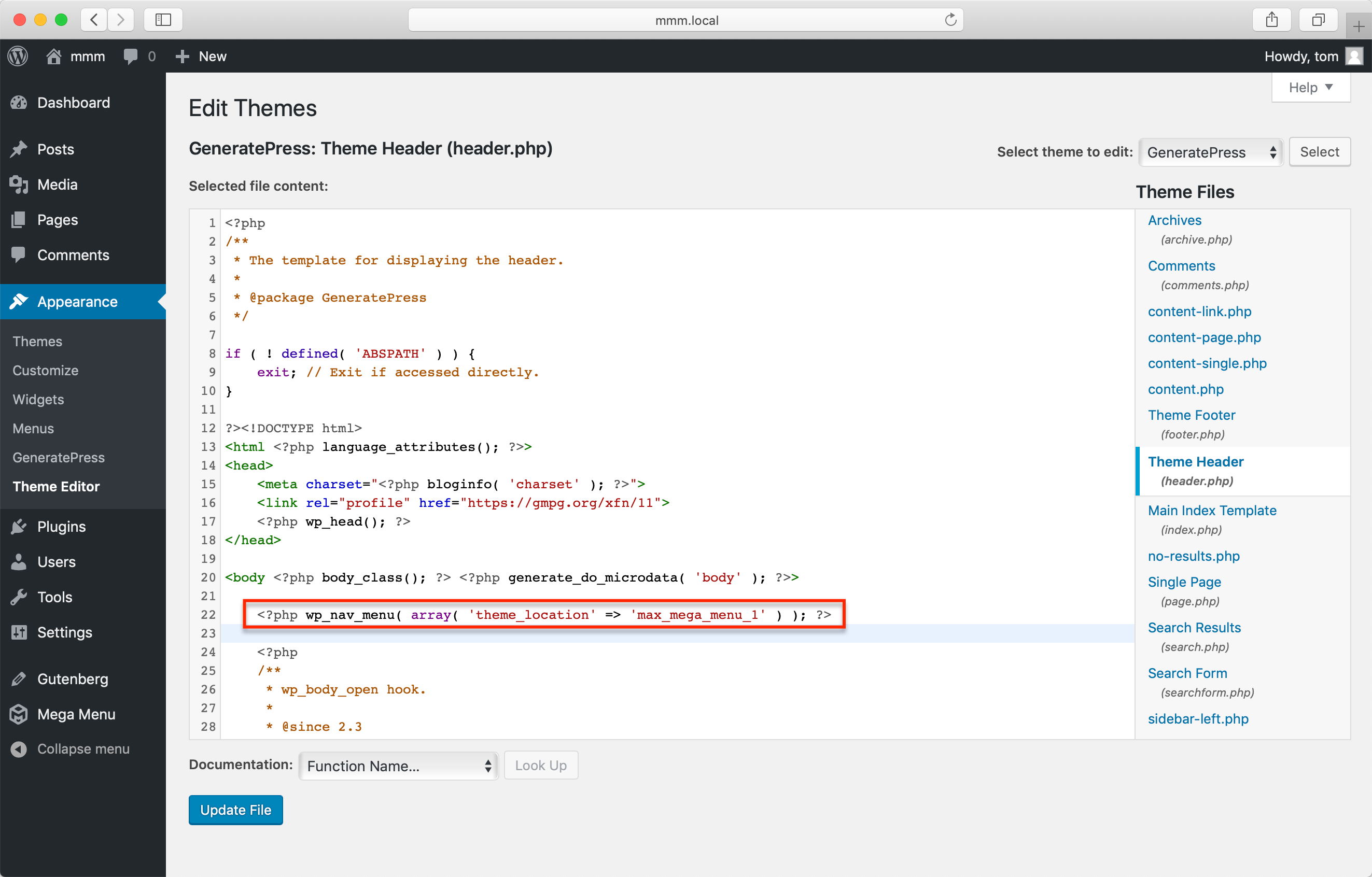Open Main Index Template file
The image size is (1372, 877).
point(1211,510)
